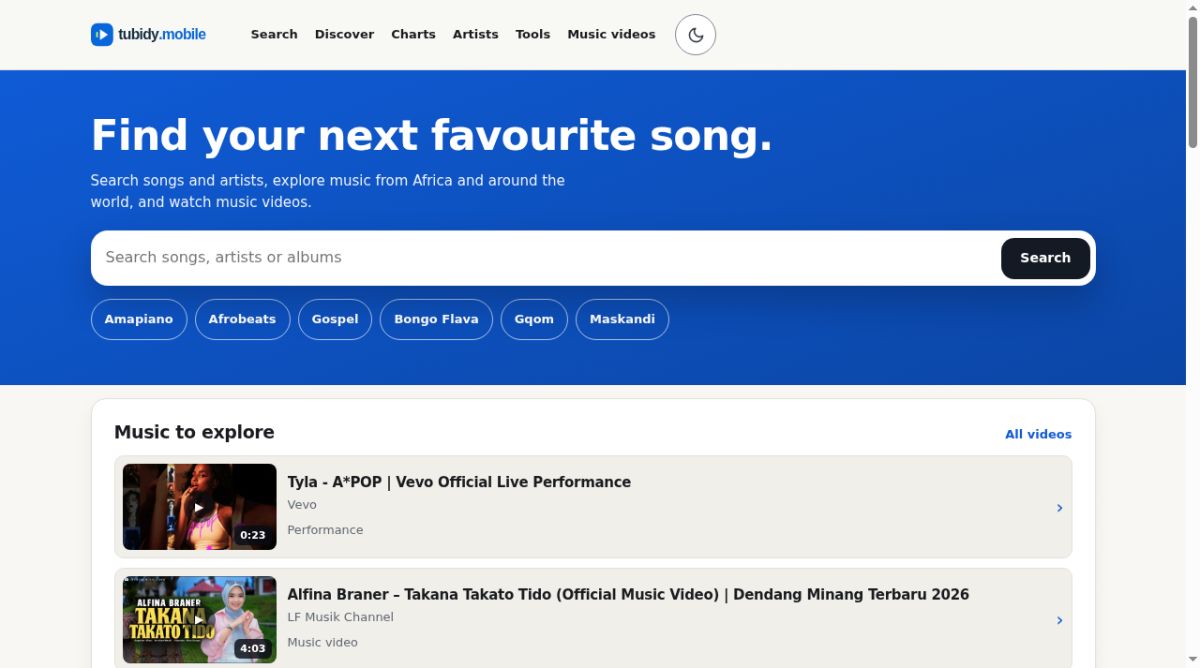Open the Discover menu item
Screen dimensions: 1200x668
click(x=344, y=34)
